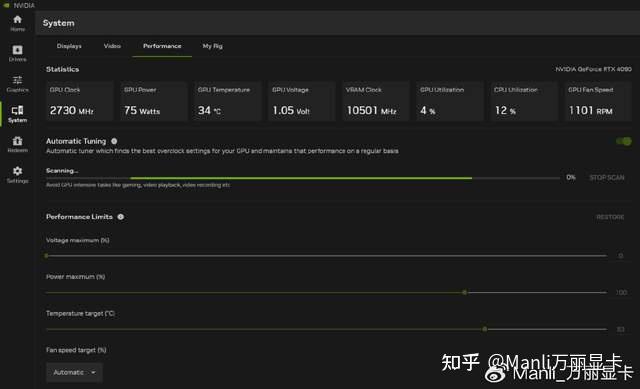Turn off the Automatic Tuning switch
640x389 pixels.
click(x=624, y=141)
